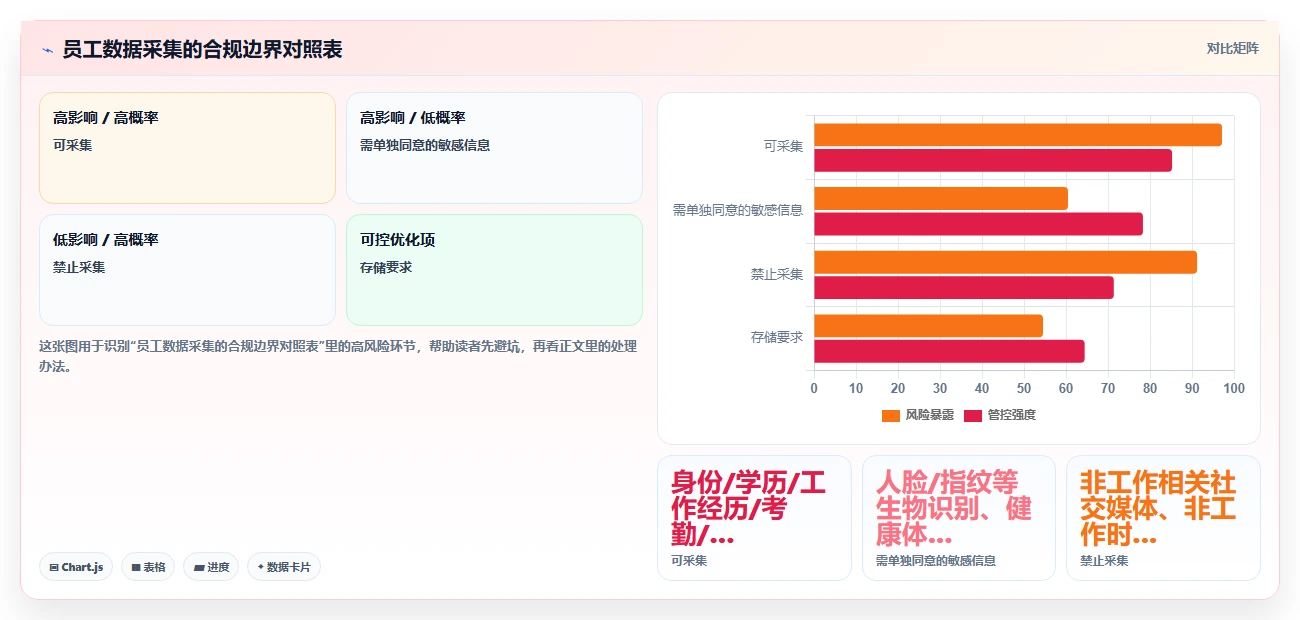The image size is (1300, 620).
Task: Click the 可采集 chart axis label
Action: (783, 146)
